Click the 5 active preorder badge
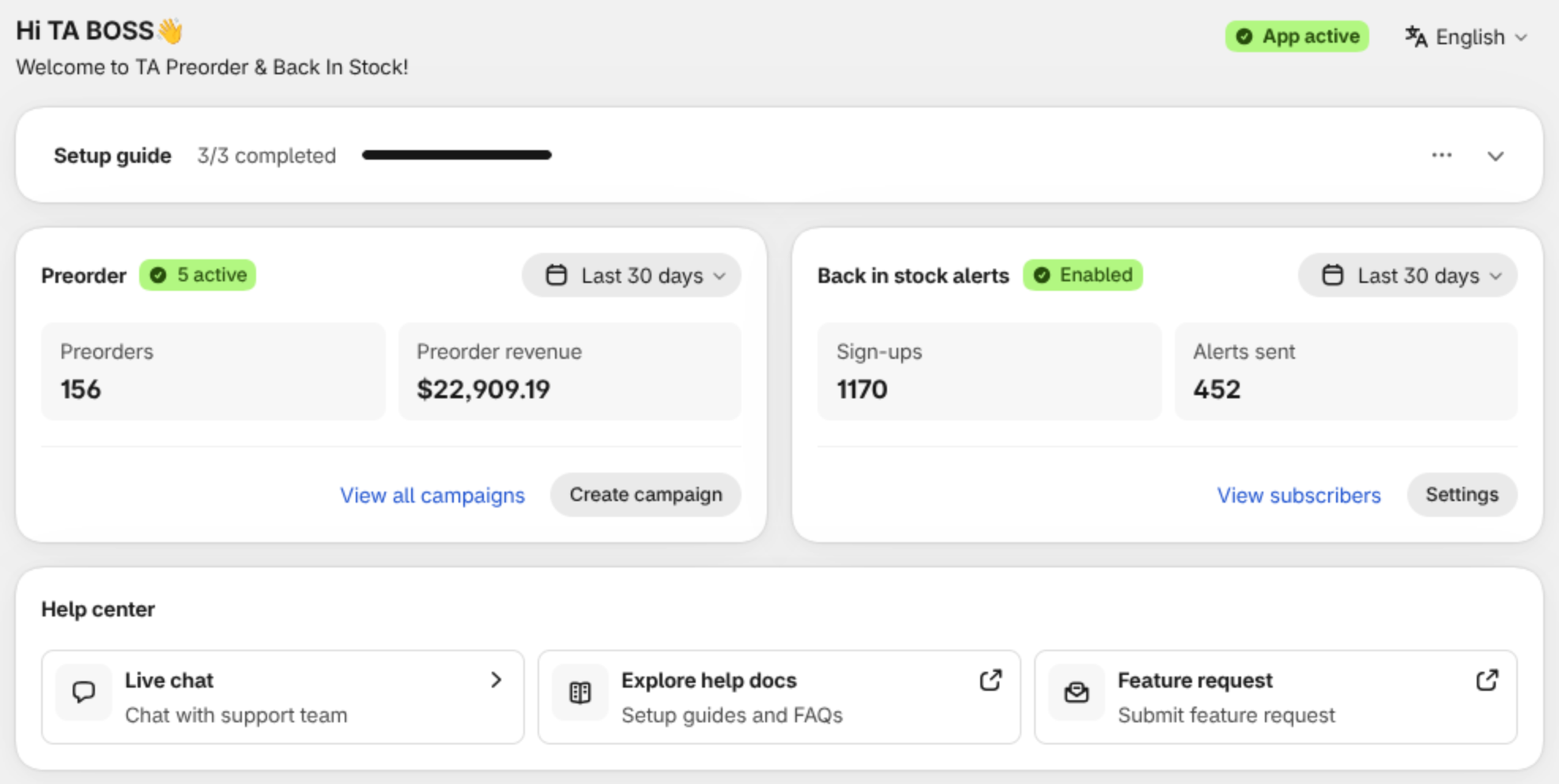The width and height of the screenshot is (1559, 784). [x=198, y=275]
